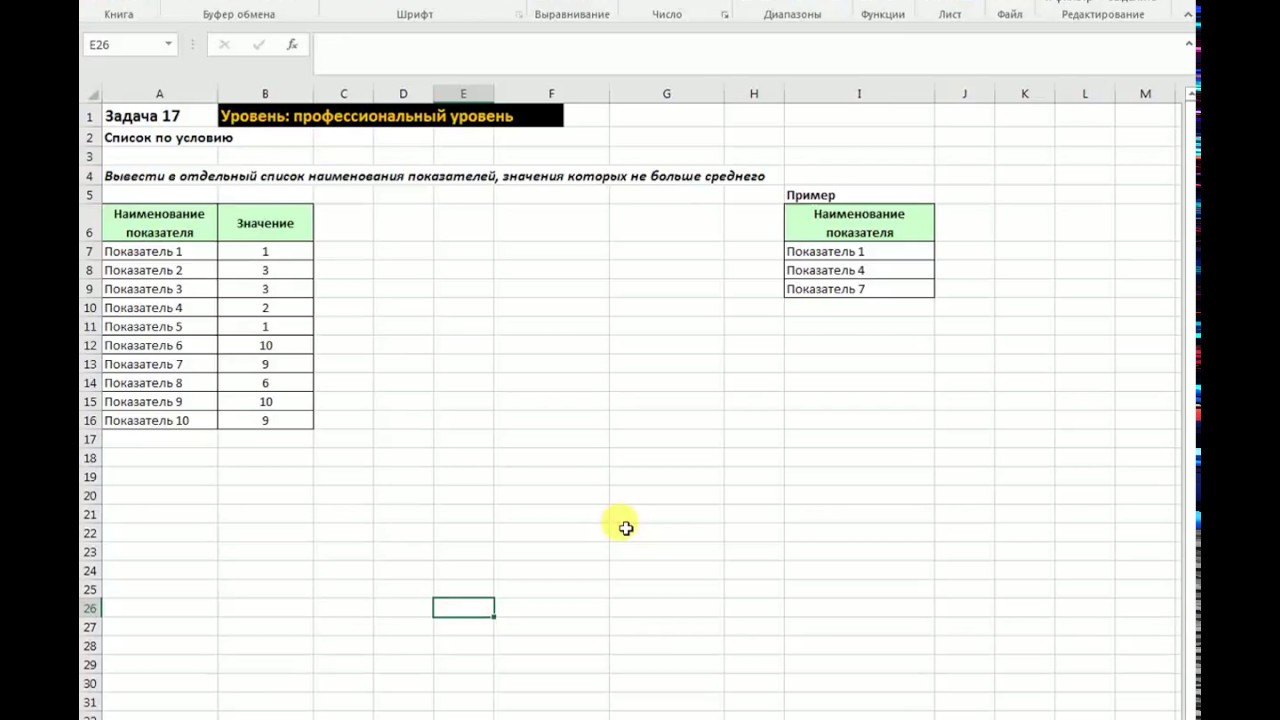1280x720 pixels.
Task: Select column A header
Action: (159, 94)
